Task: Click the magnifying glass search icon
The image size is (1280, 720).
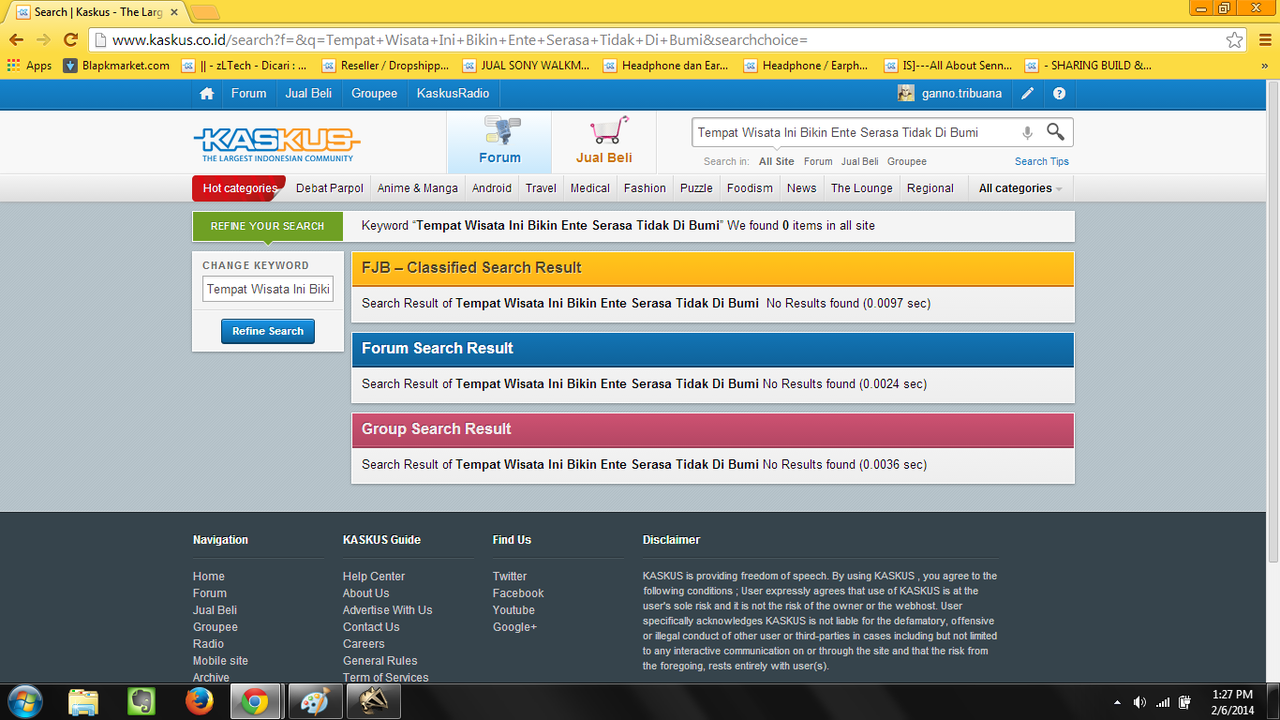Action: tap(1055, 132)
